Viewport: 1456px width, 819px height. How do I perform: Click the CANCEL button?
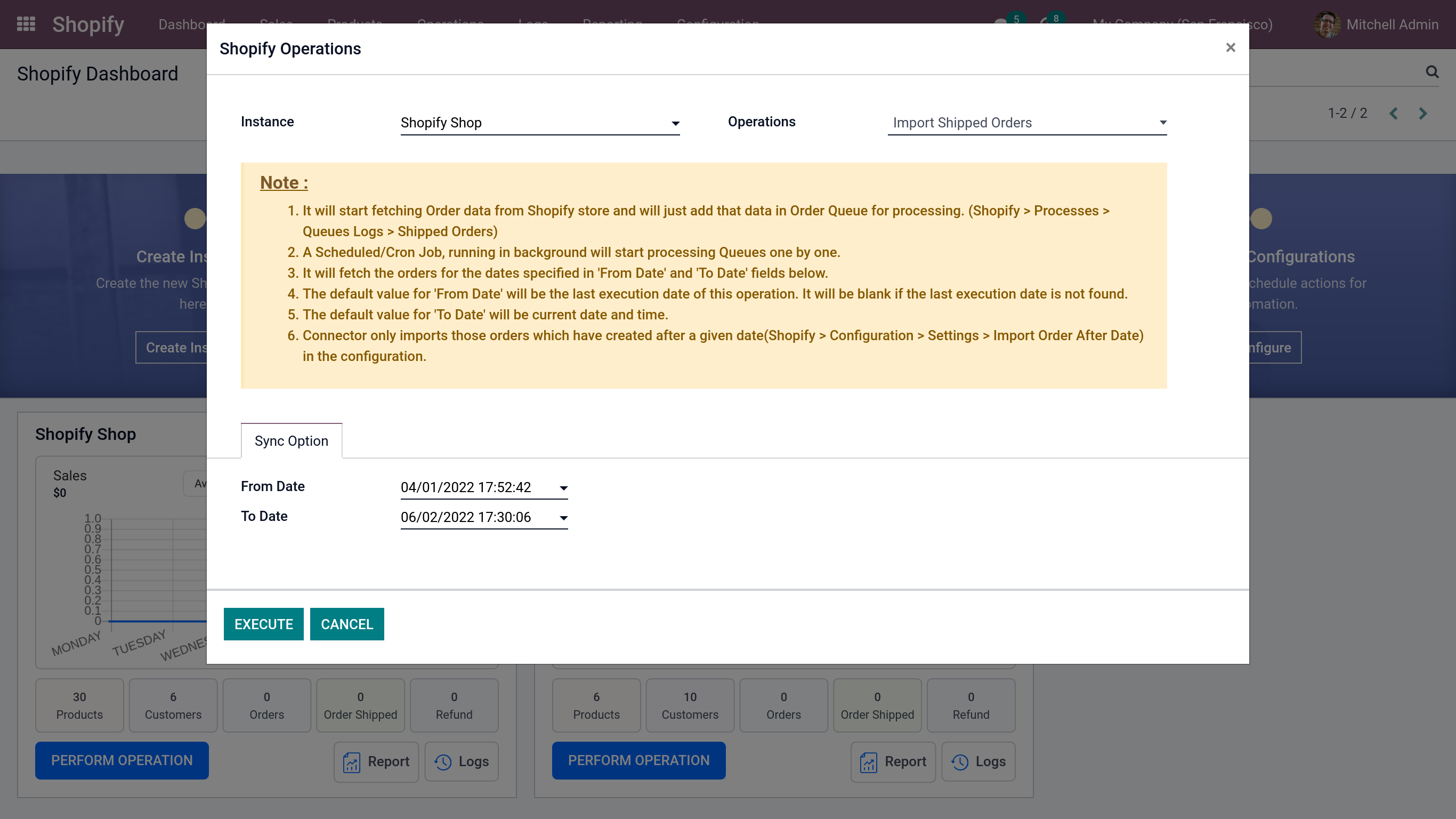click(347, 624)
